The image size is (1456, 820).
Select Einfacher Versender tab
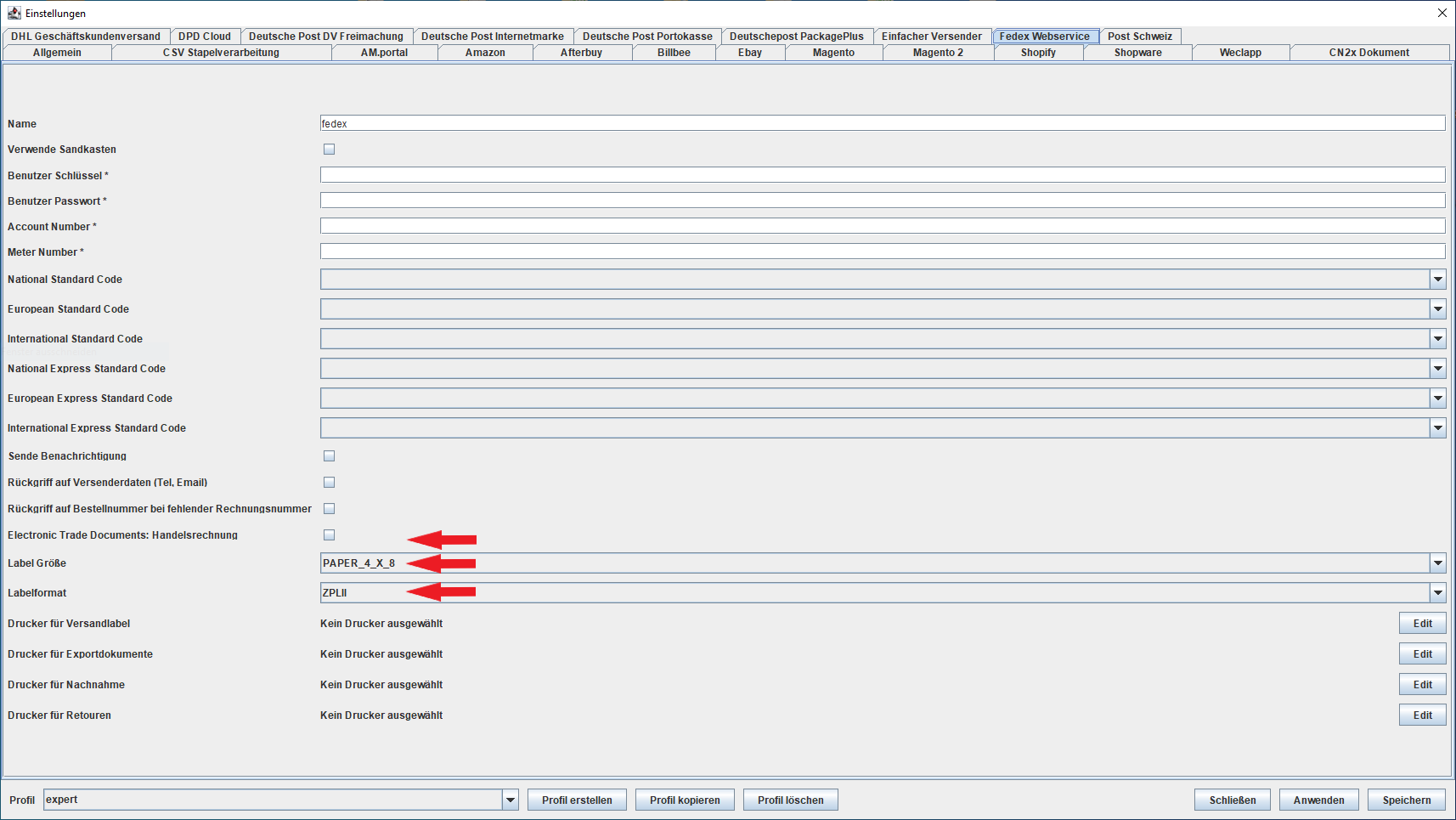coord(932,37)
